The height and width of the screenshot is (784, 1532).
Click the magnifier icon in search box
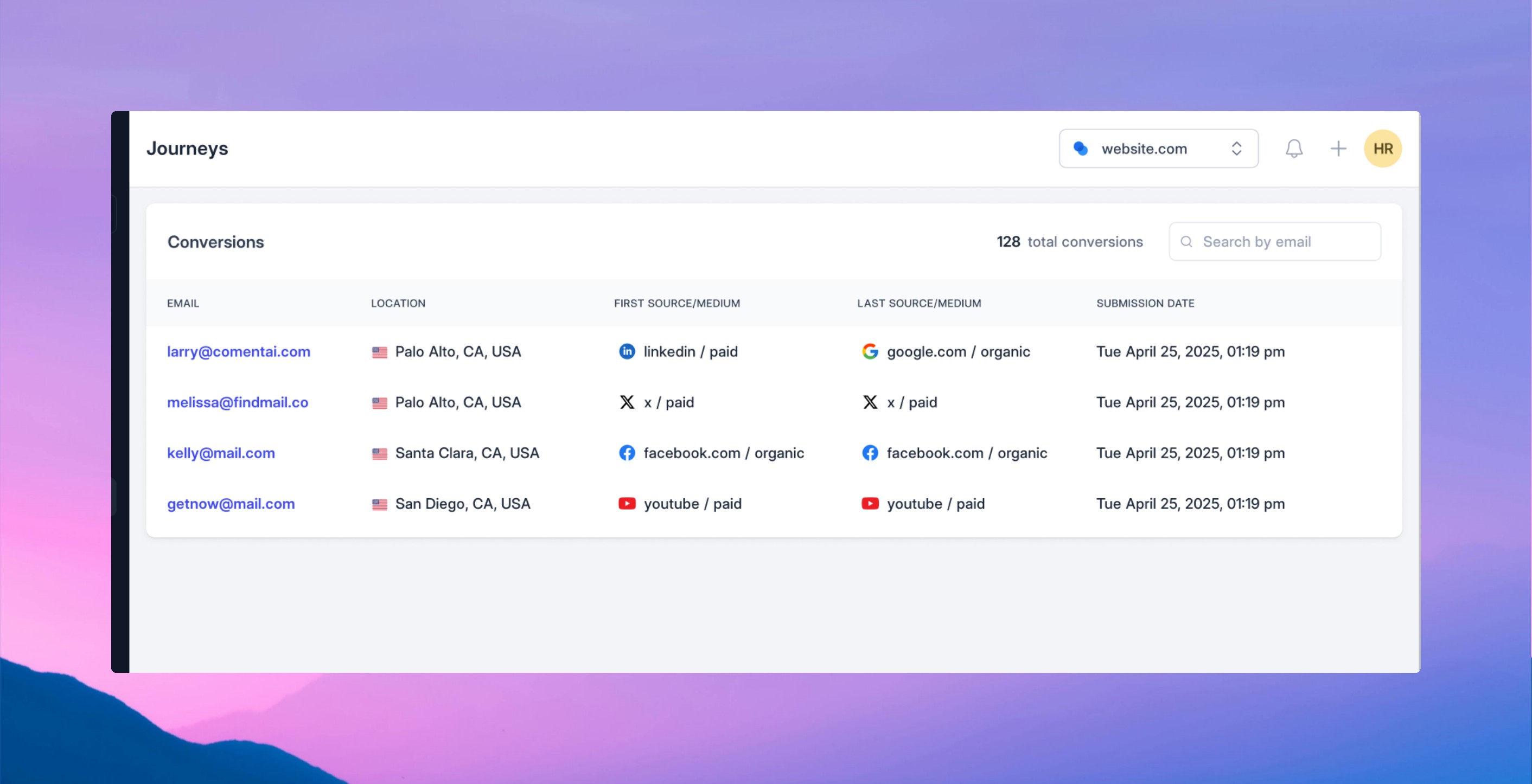tap(1186, 241)
